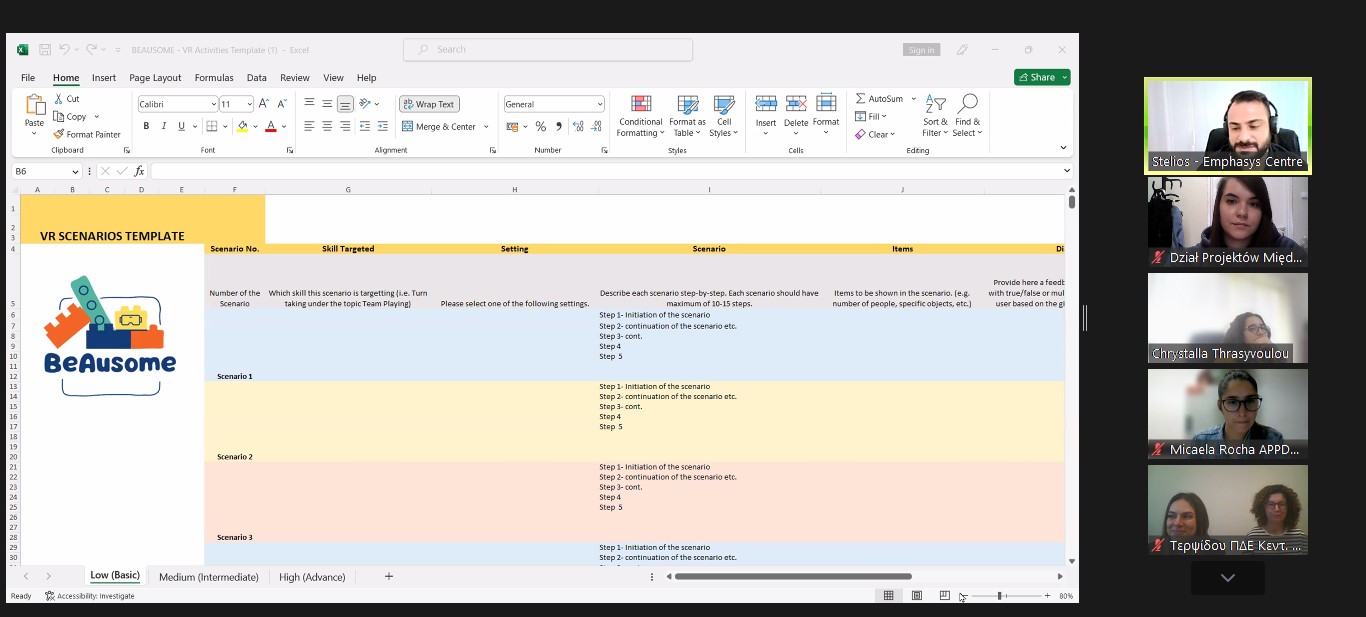The width and height of the screenshot is (1366, 617).
Task: Click the AutoSum sigma icon
Action: (861, 99)
